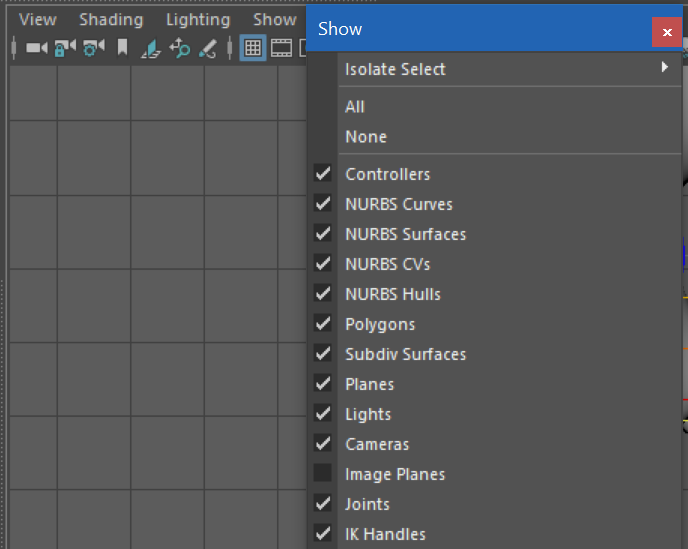Click the Image Plane icon
The height and width of the screenshot is (549, 688).
pyautogui.click(x=151, y=48)
